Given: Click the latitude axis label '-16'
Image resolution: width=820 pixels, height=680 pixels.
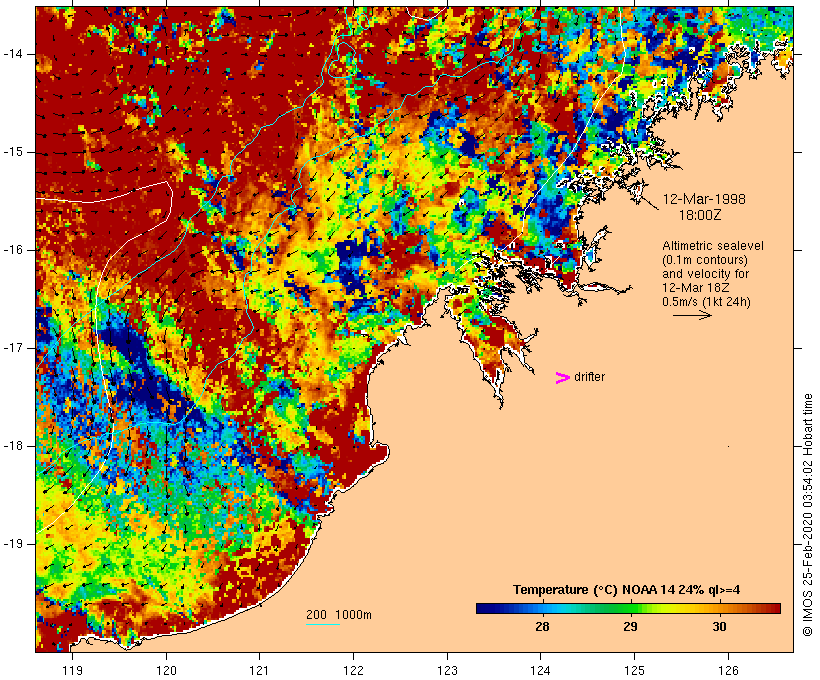Looking at the screenshot, I should (x=13, y=250).
